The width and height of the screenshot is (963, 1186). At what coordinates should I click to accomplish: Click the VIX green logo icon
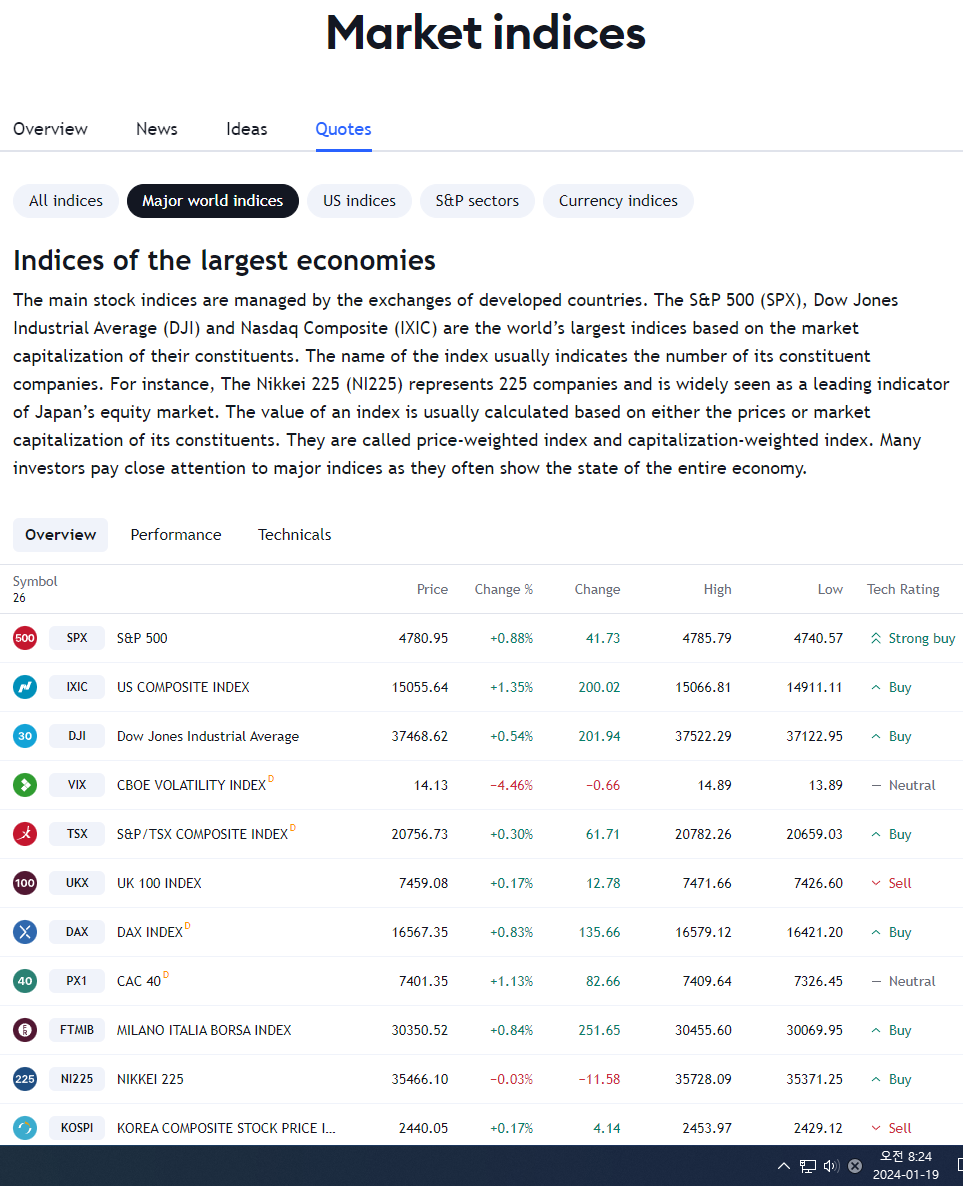(25, 785)
